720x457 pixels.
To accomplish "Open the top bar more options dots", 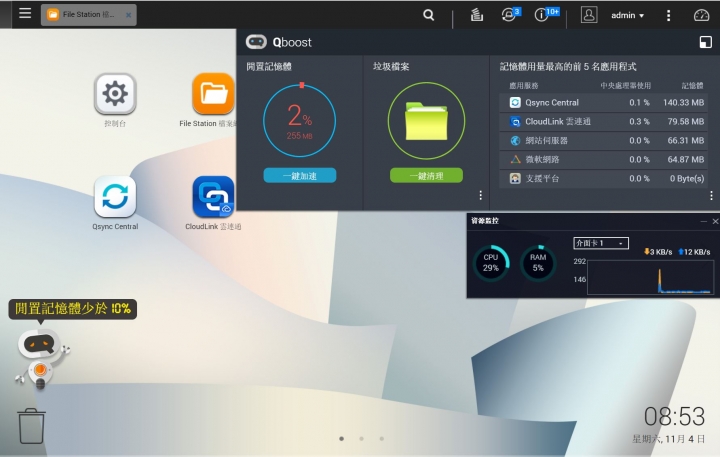I will click(x=668, y=16).
